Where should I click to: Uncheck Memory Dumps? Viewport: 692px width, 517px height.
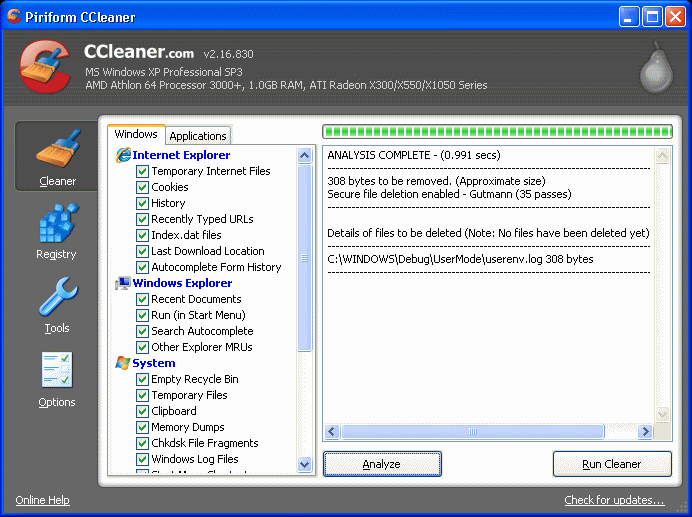pyautogui.click(x=142, y=427)
